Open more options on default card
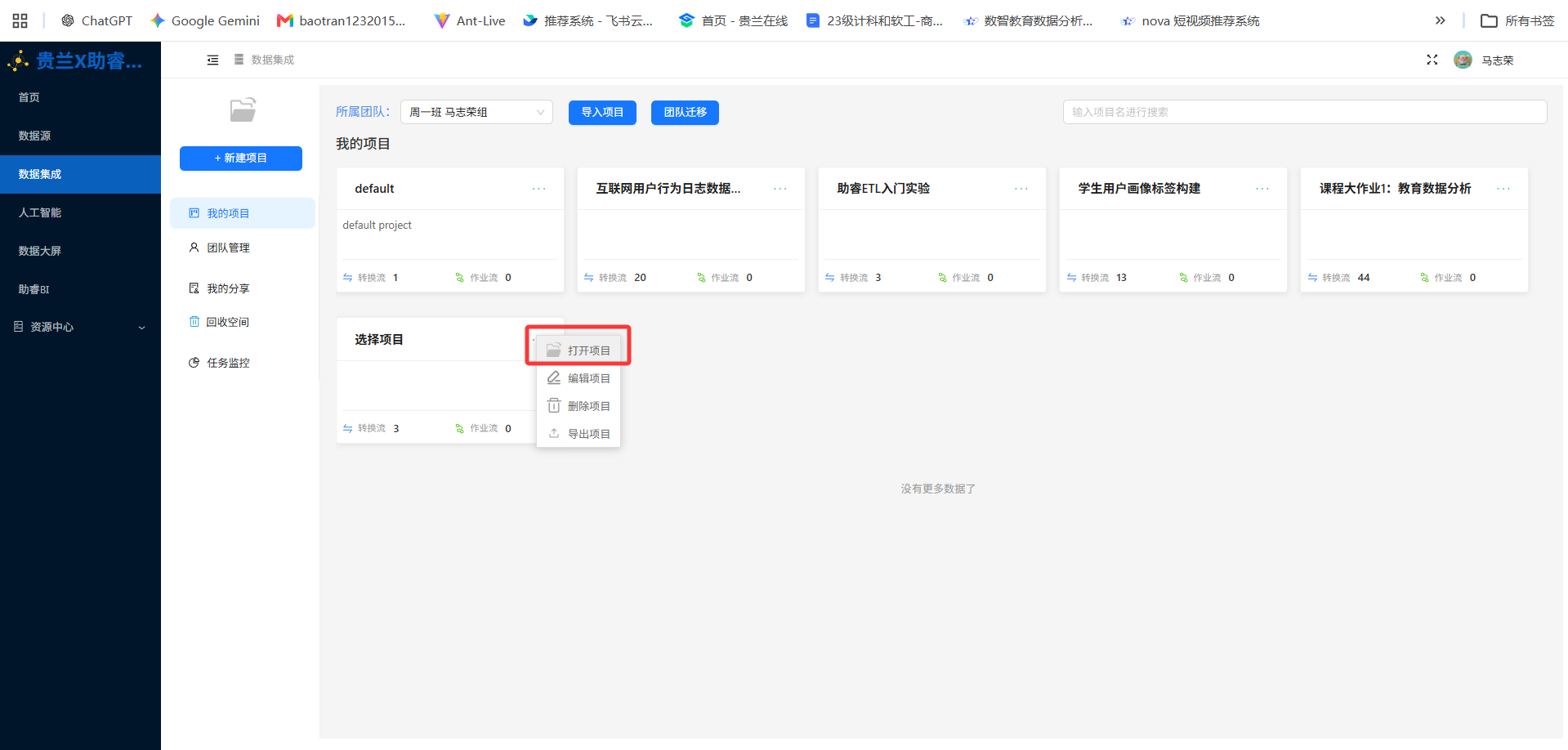The image size is (1568, 750). tap(539, 189)
